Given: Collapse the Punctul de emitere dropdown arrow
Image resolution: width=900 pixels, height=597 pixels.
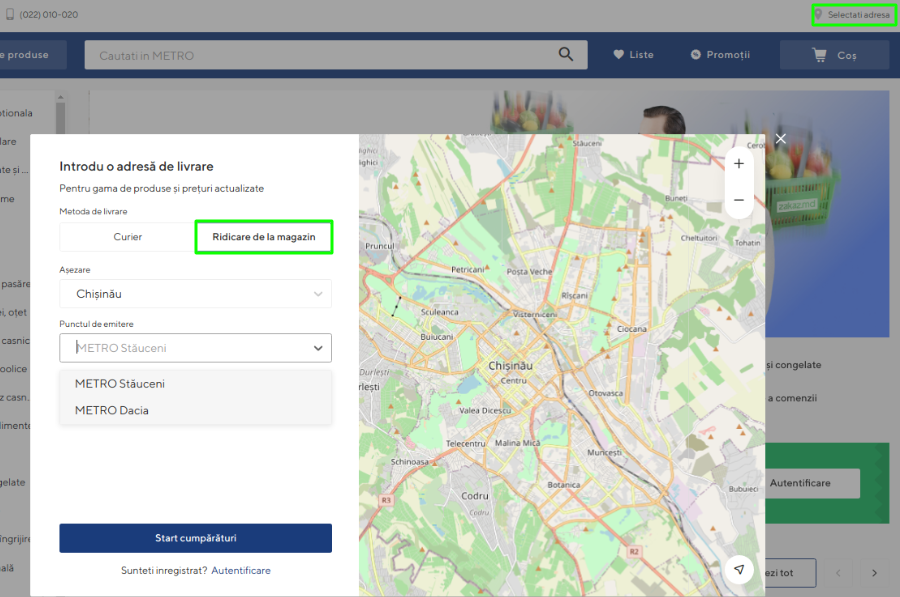Looking at the screenshot, I should point(318,348).
